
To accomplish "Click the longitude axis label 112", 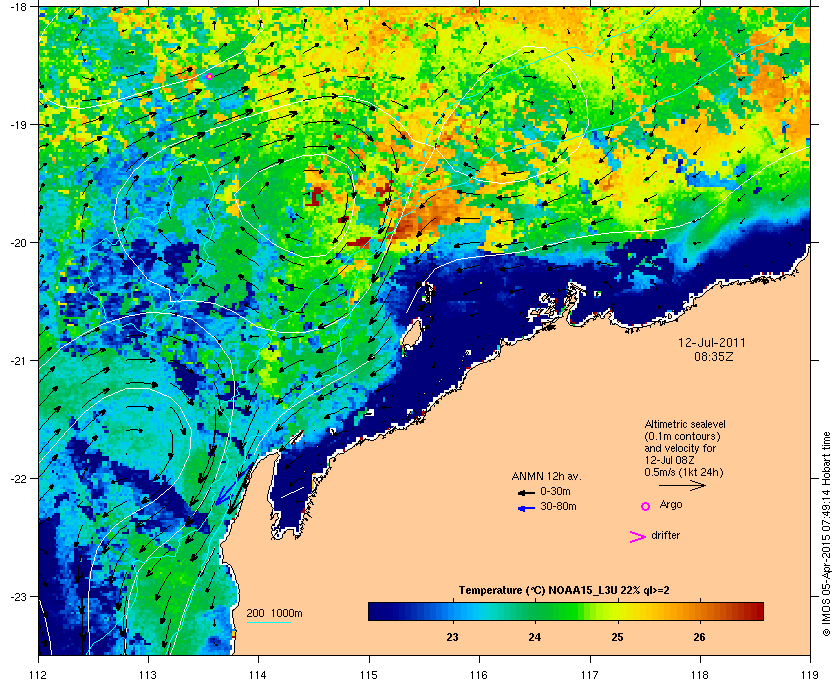I will (38, 674).
